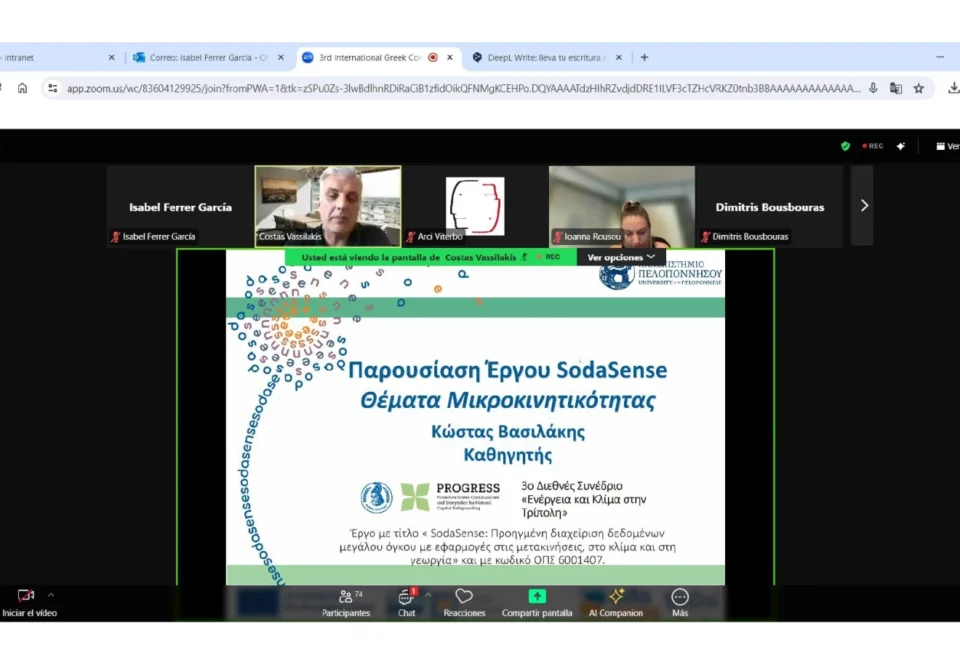Select Arci Viterbo participant tile
960x669 pixels.
tap(475, 206)
